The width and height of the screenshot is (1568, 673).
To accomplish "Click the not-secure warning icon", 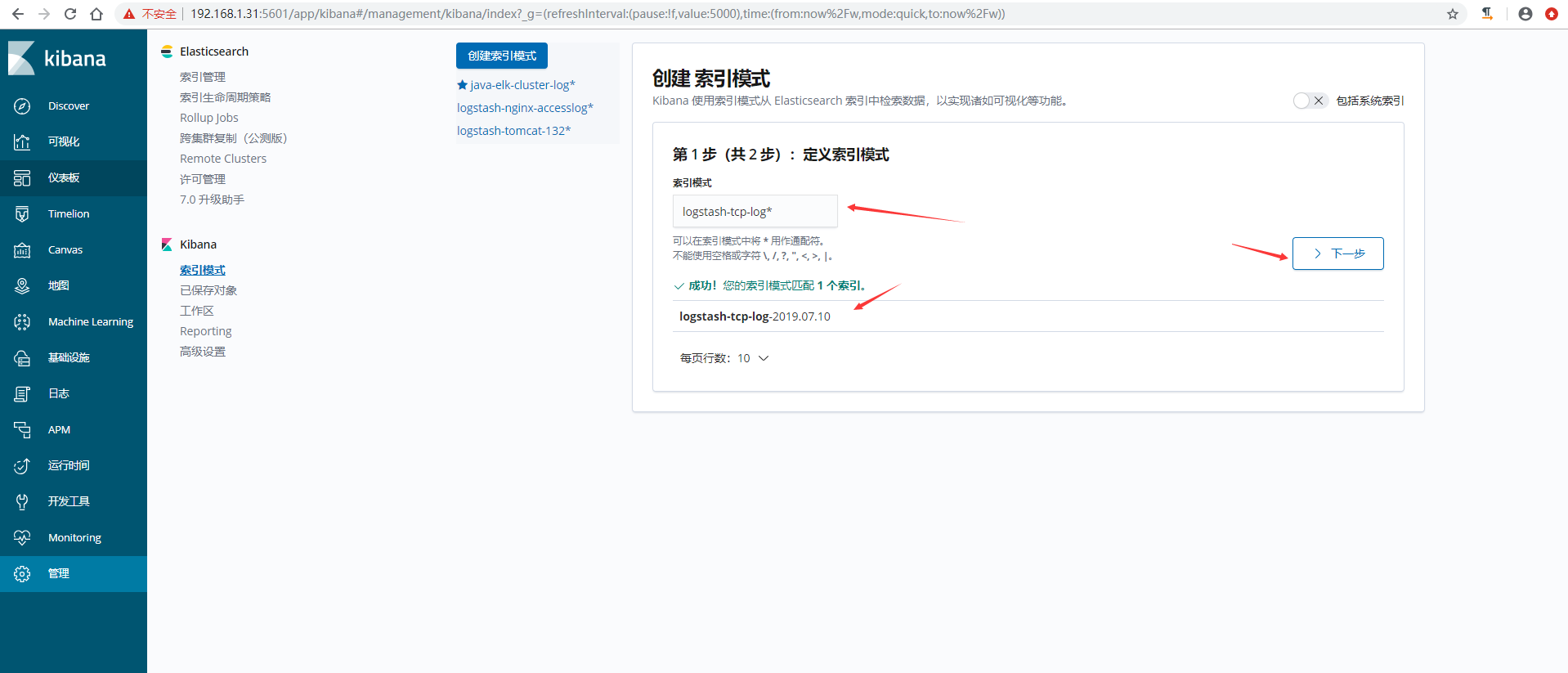I will click(129, 14).
